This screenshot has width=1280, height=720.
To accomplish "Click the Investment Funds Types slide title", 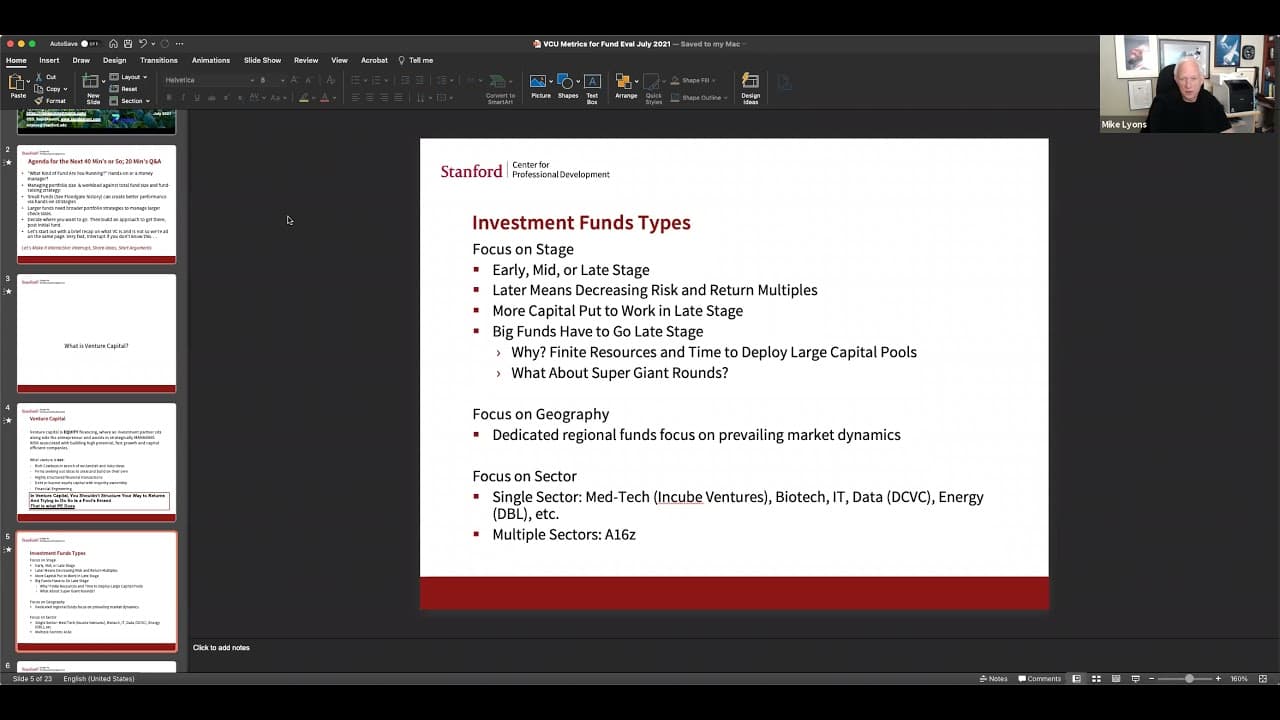I will click(x=581, y=223).
